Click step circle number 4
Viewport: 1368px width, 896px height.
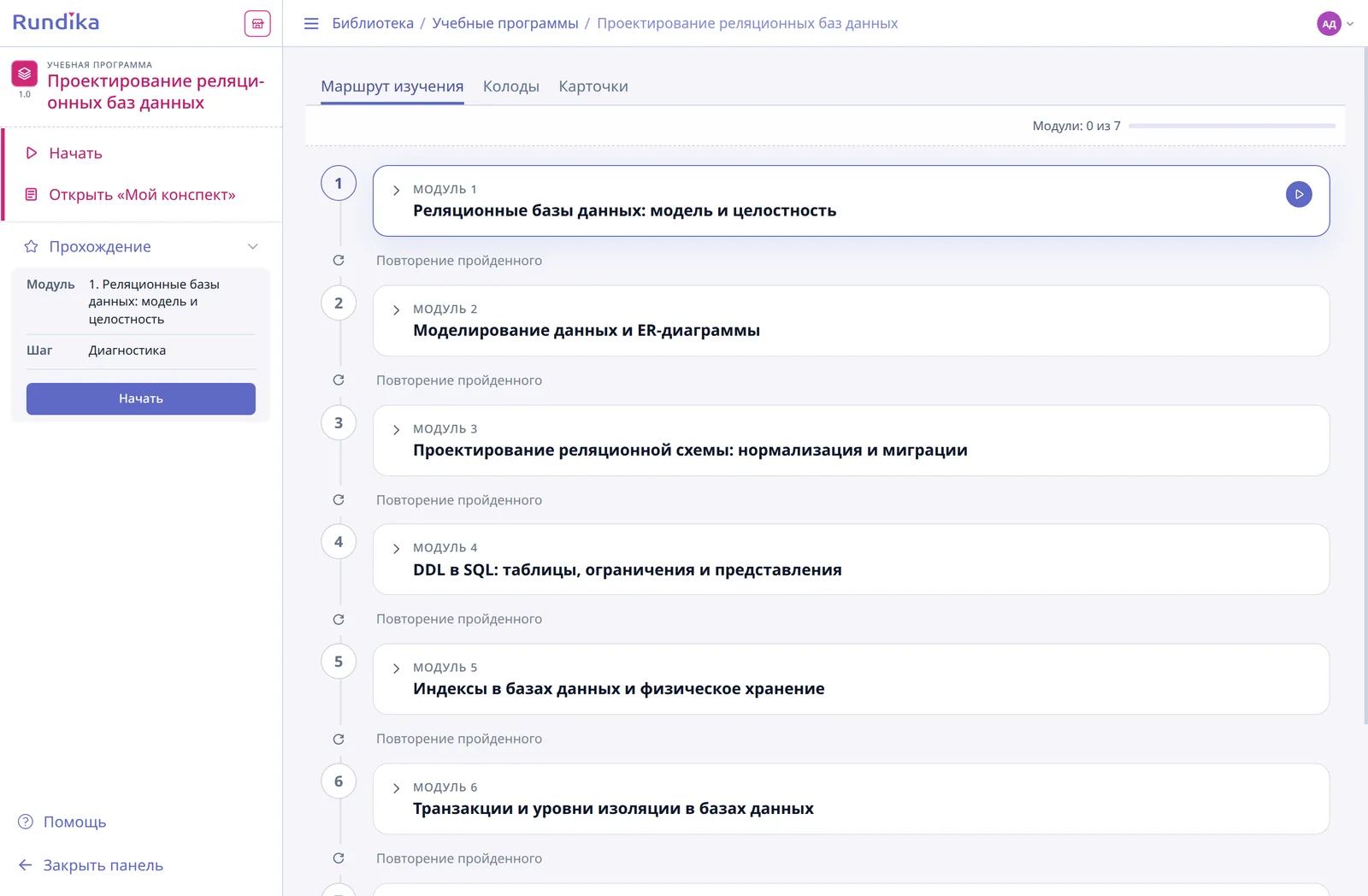[x=339, y=541]
